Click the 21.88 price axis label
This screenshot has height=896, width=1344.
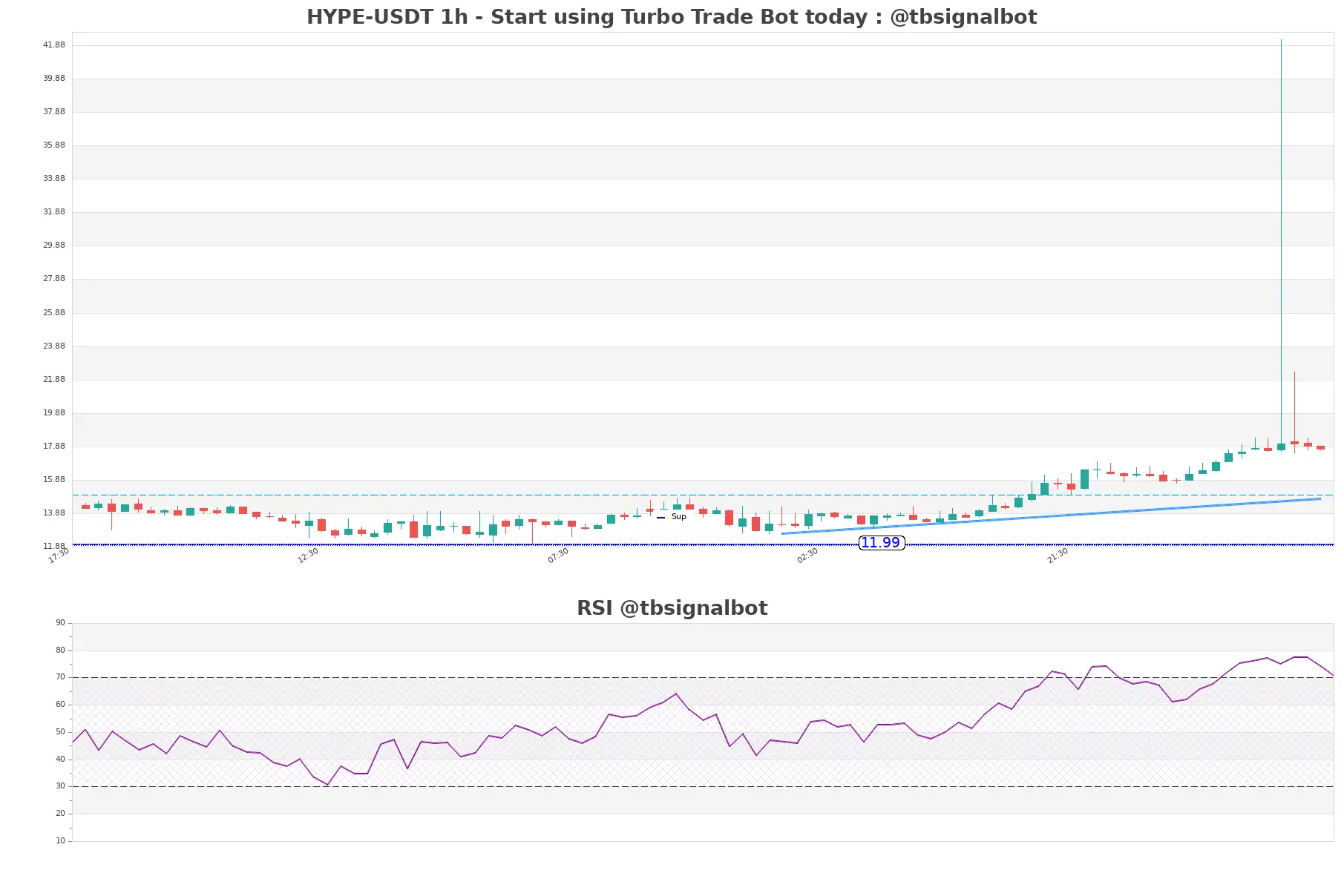(53, 380)
